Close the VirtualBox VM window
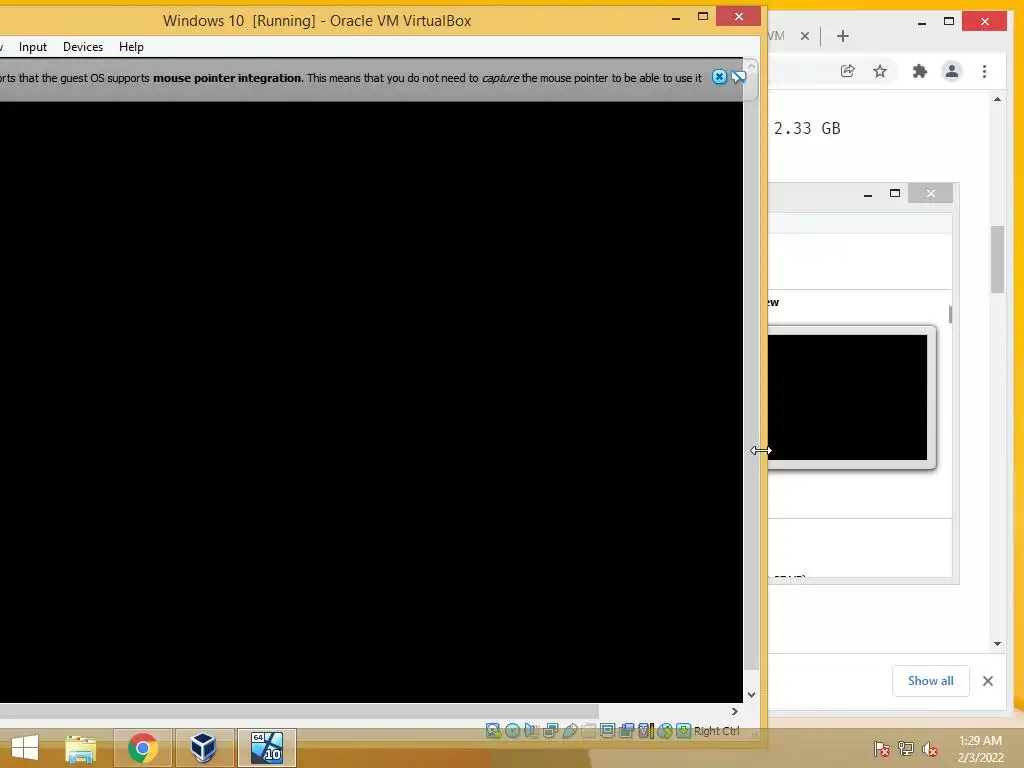This screenshot has width=1024, height=768. pos(739,16)
